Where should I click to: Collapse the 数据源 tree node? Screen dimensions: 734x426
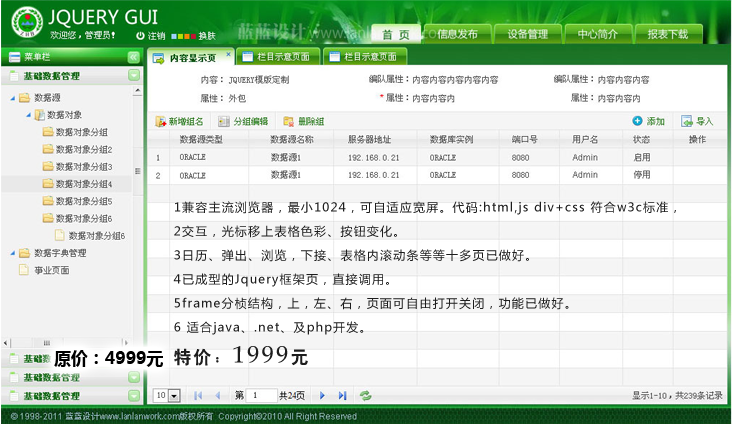pyautogui.click(x=13, y=98)
